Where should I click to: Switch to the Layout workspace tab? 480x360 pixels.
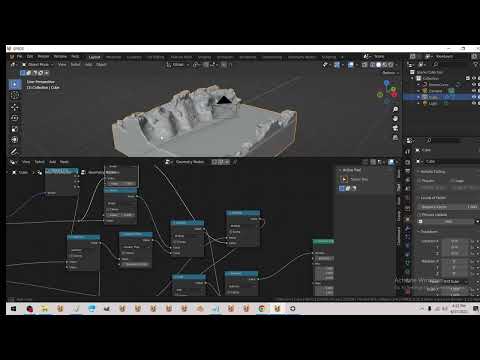(94, 57)
